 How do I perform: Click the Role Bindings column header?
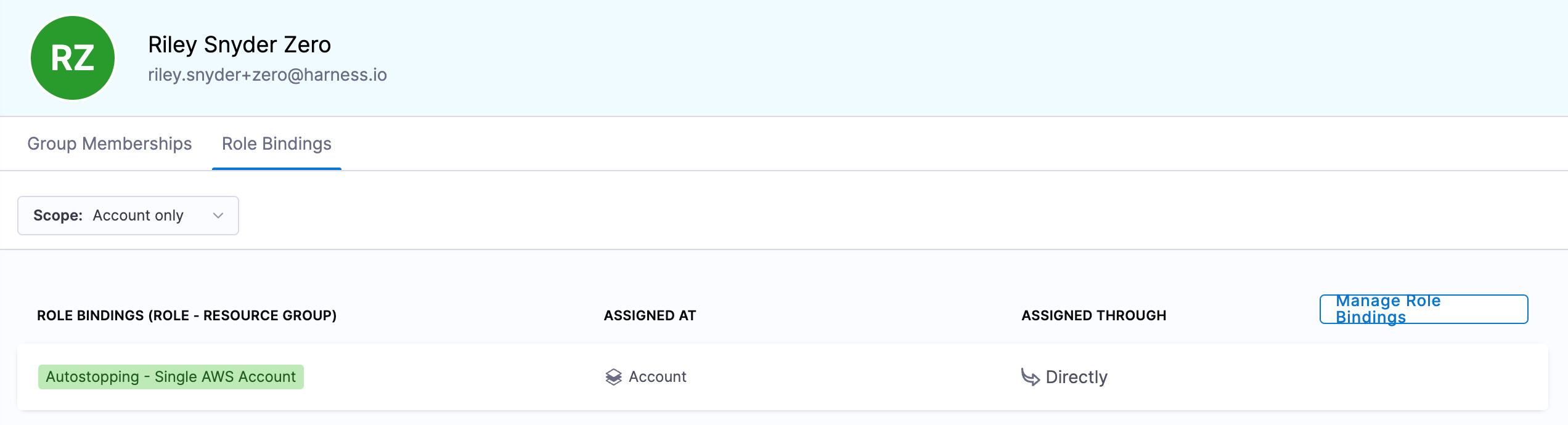click(186, 315)
